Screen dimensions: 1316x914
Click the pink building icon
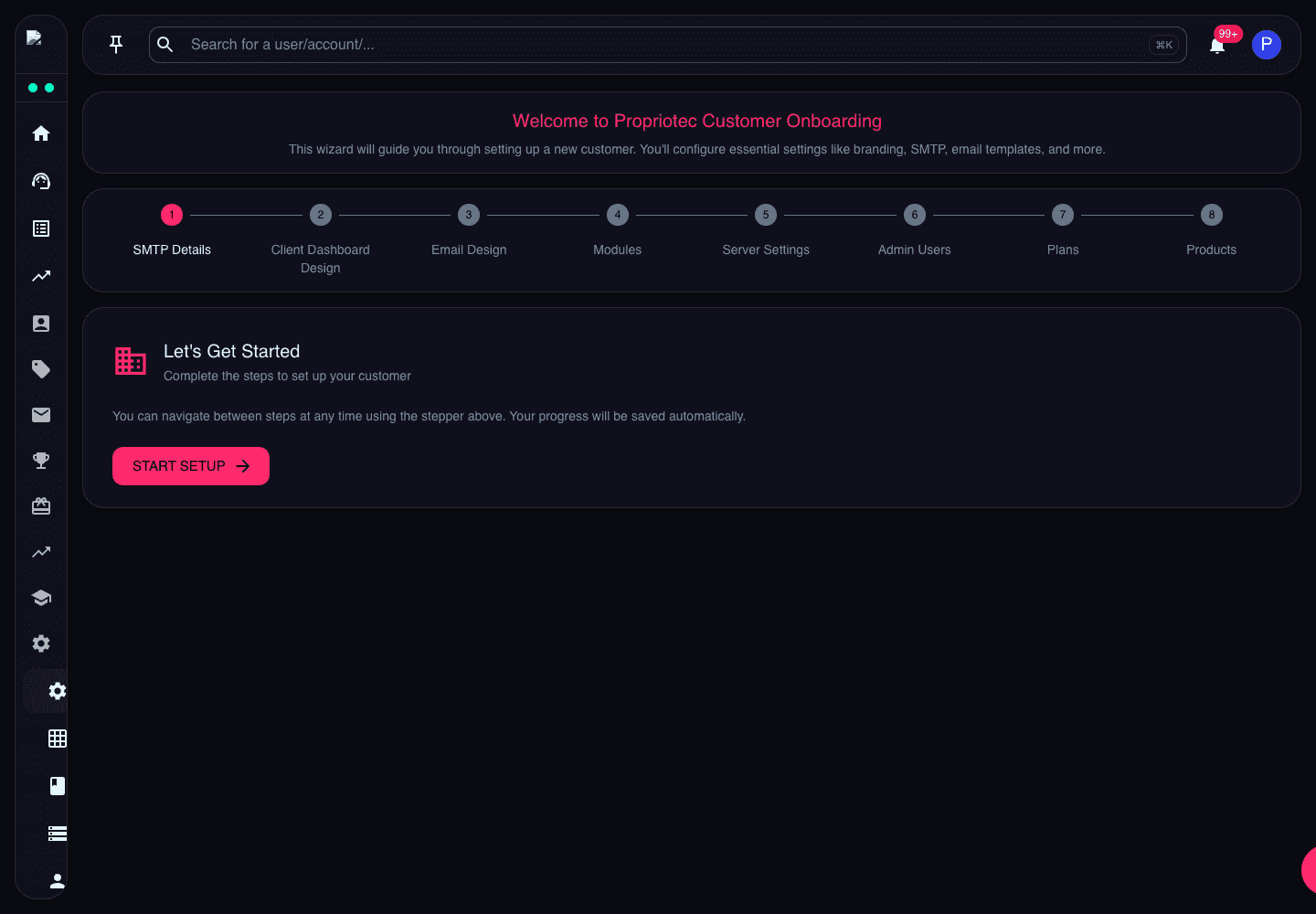coord(131,361)
